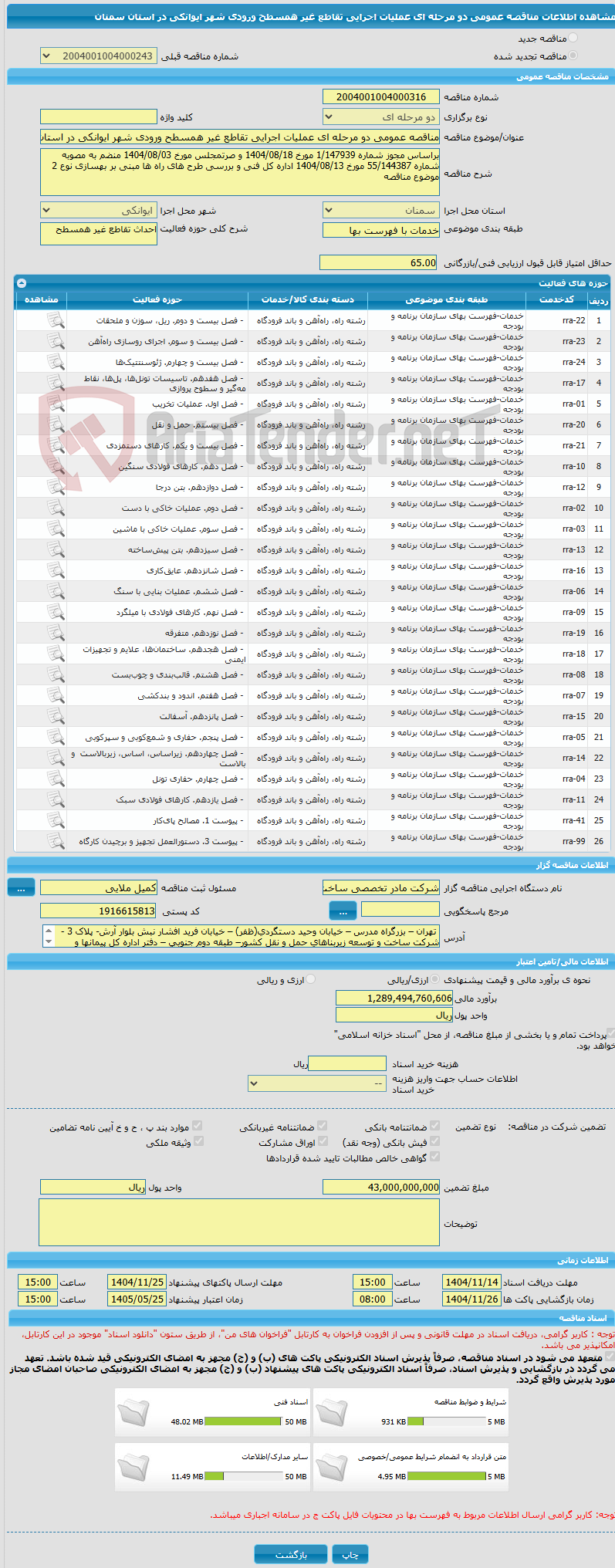
Task: Click the کلید واژه input field
Action: pyautogui.click(x=99, y=117)
